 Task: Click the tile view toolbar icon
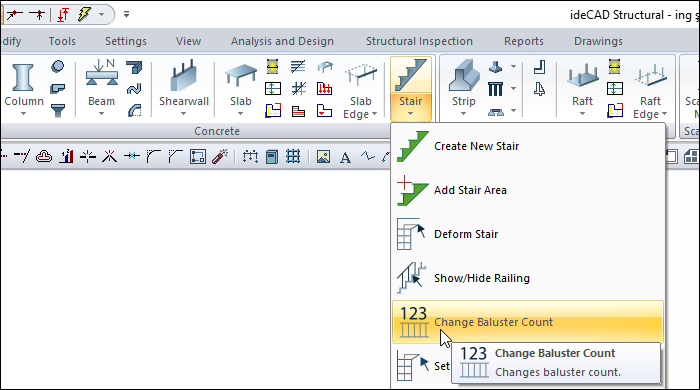(692, 157)
